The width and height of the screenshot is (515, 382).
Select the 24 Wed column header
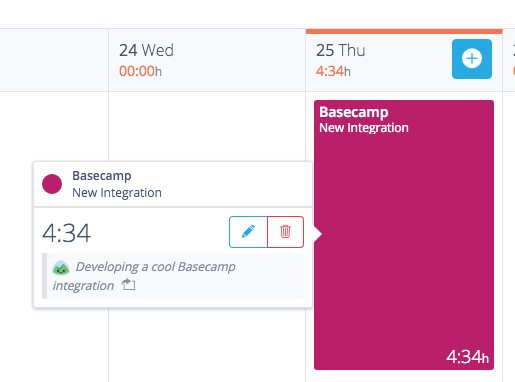pos(207,60)
